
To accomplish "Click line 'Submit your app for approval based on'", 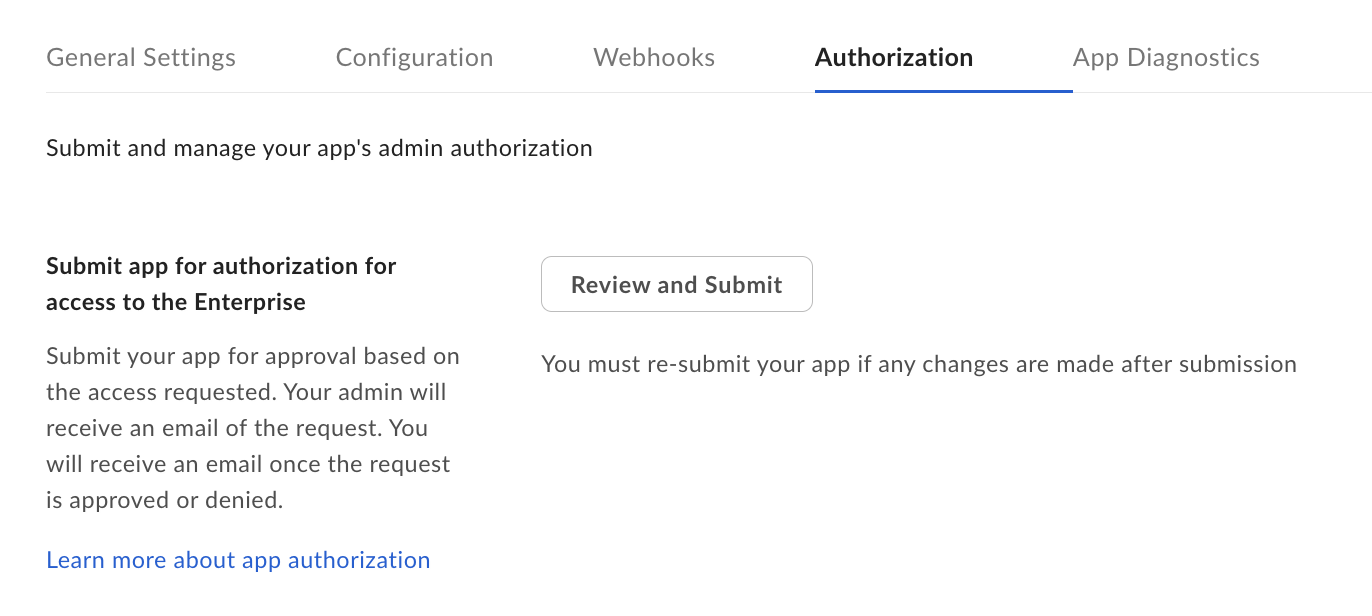I will coord(253,356).
